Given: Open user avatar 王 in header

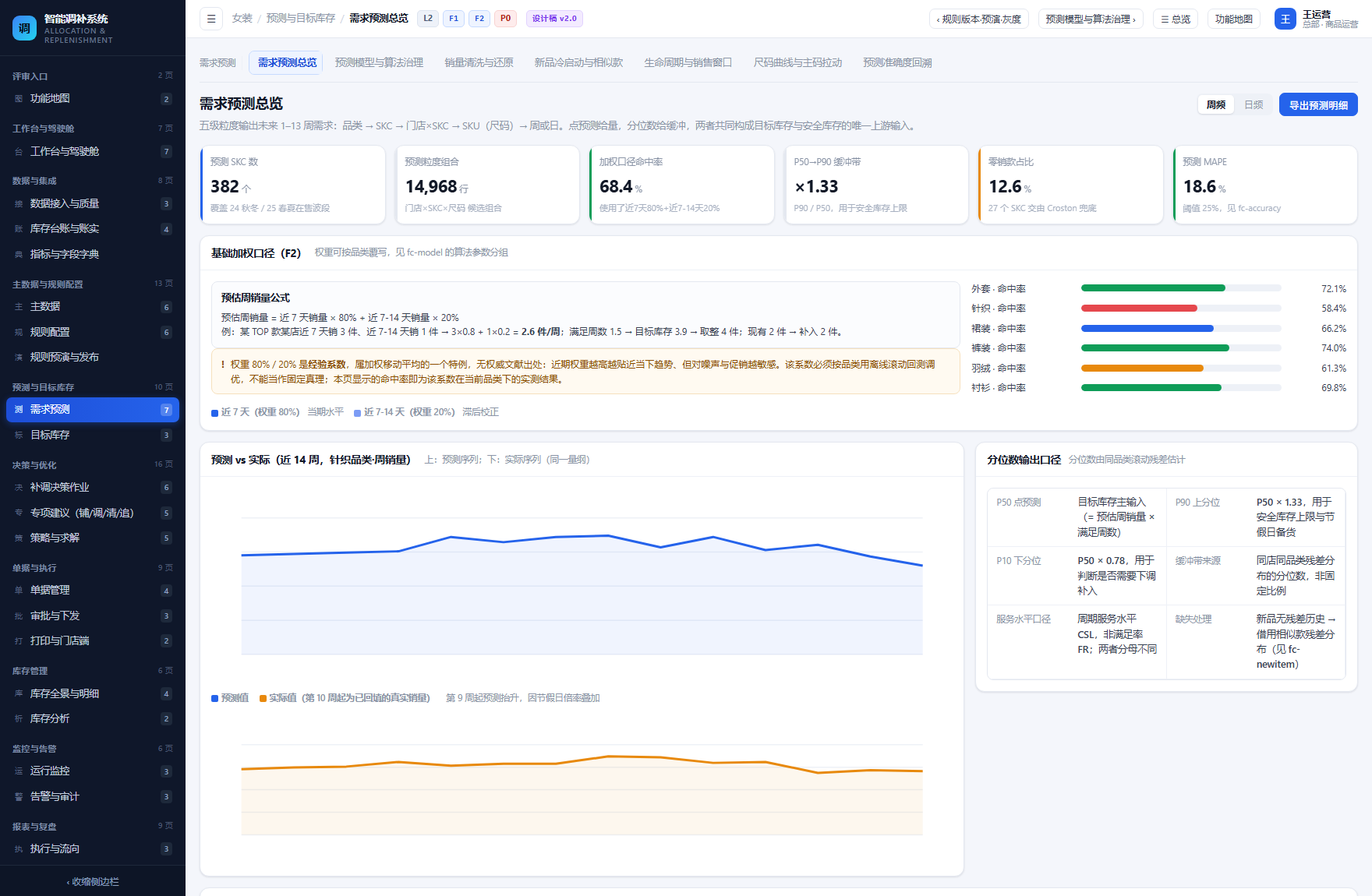Looking at the screenshot, I should click(x=1285, y=19).
